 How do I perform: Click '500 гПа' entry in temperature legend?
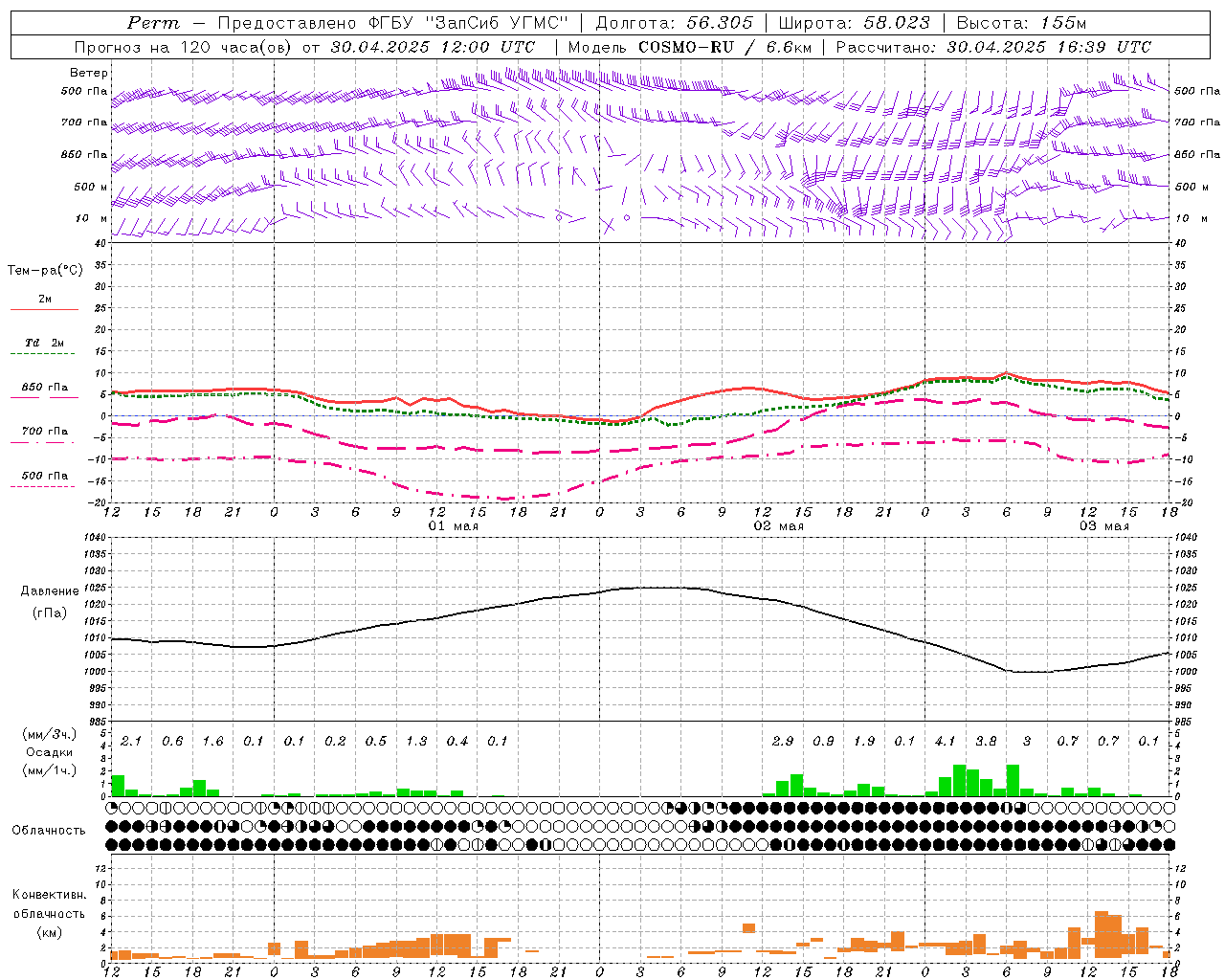pos(45,476)
